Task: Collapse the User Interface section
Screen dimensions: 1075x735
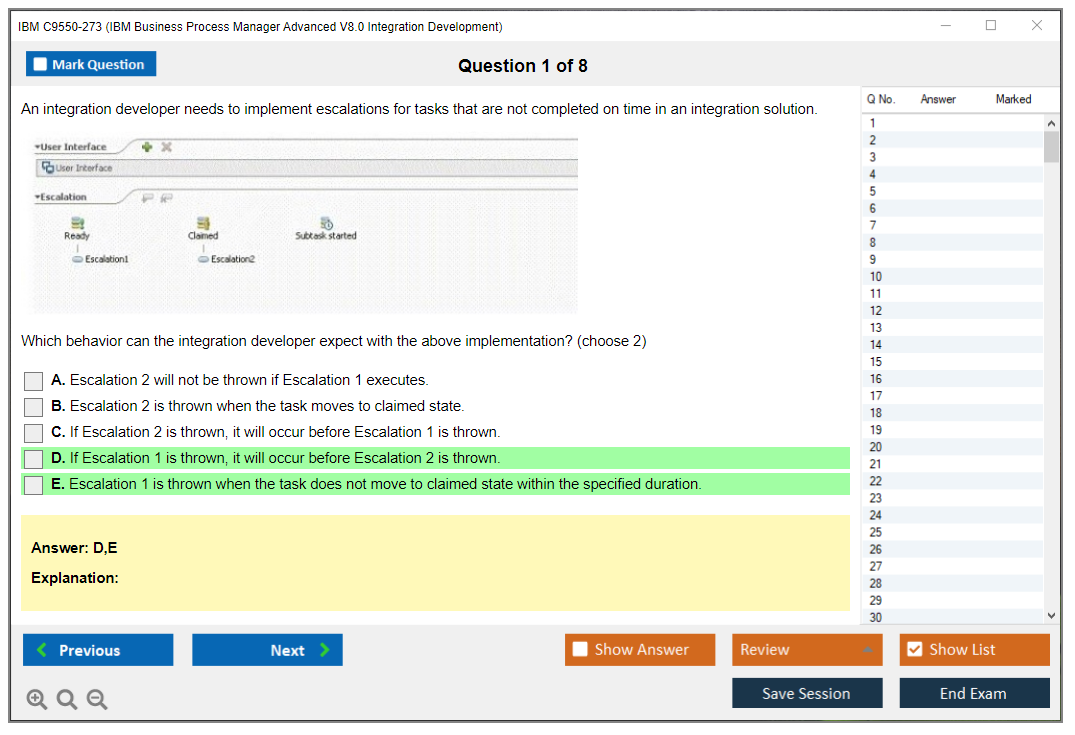Action: (37, 147)
